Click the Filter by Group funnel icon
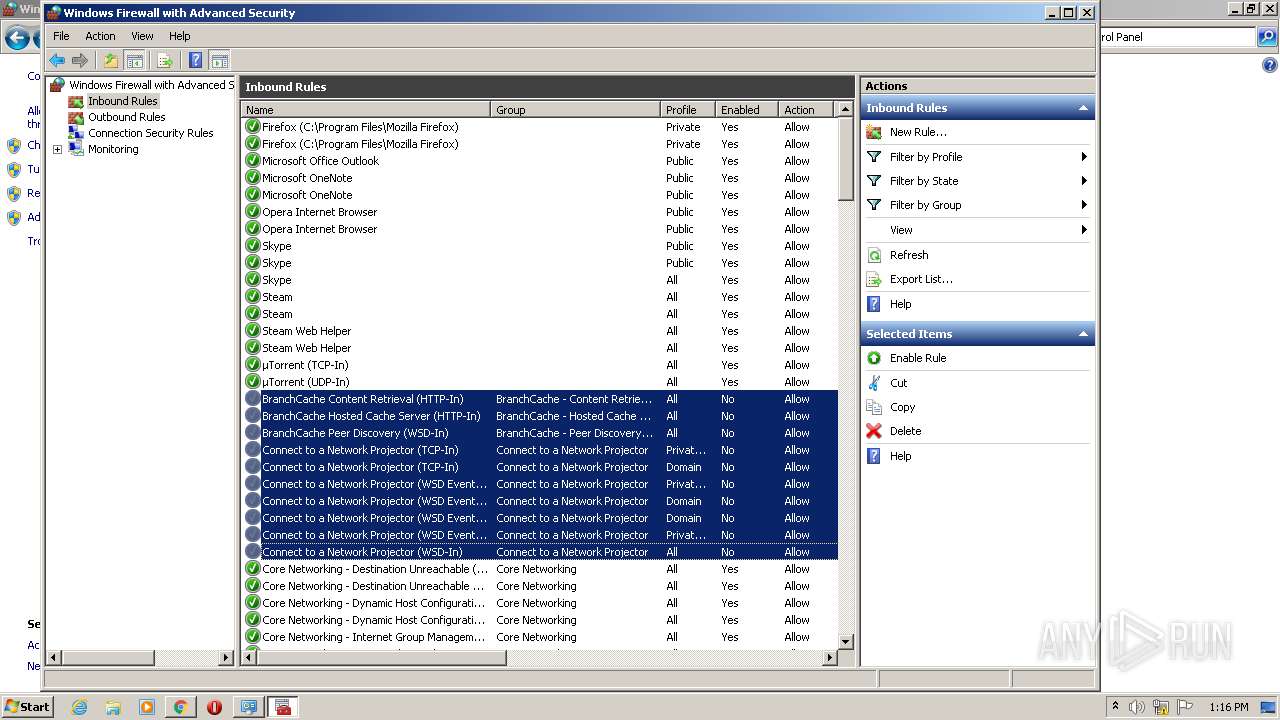This screenshot has height=720, width=1280. tap(874, 205)
